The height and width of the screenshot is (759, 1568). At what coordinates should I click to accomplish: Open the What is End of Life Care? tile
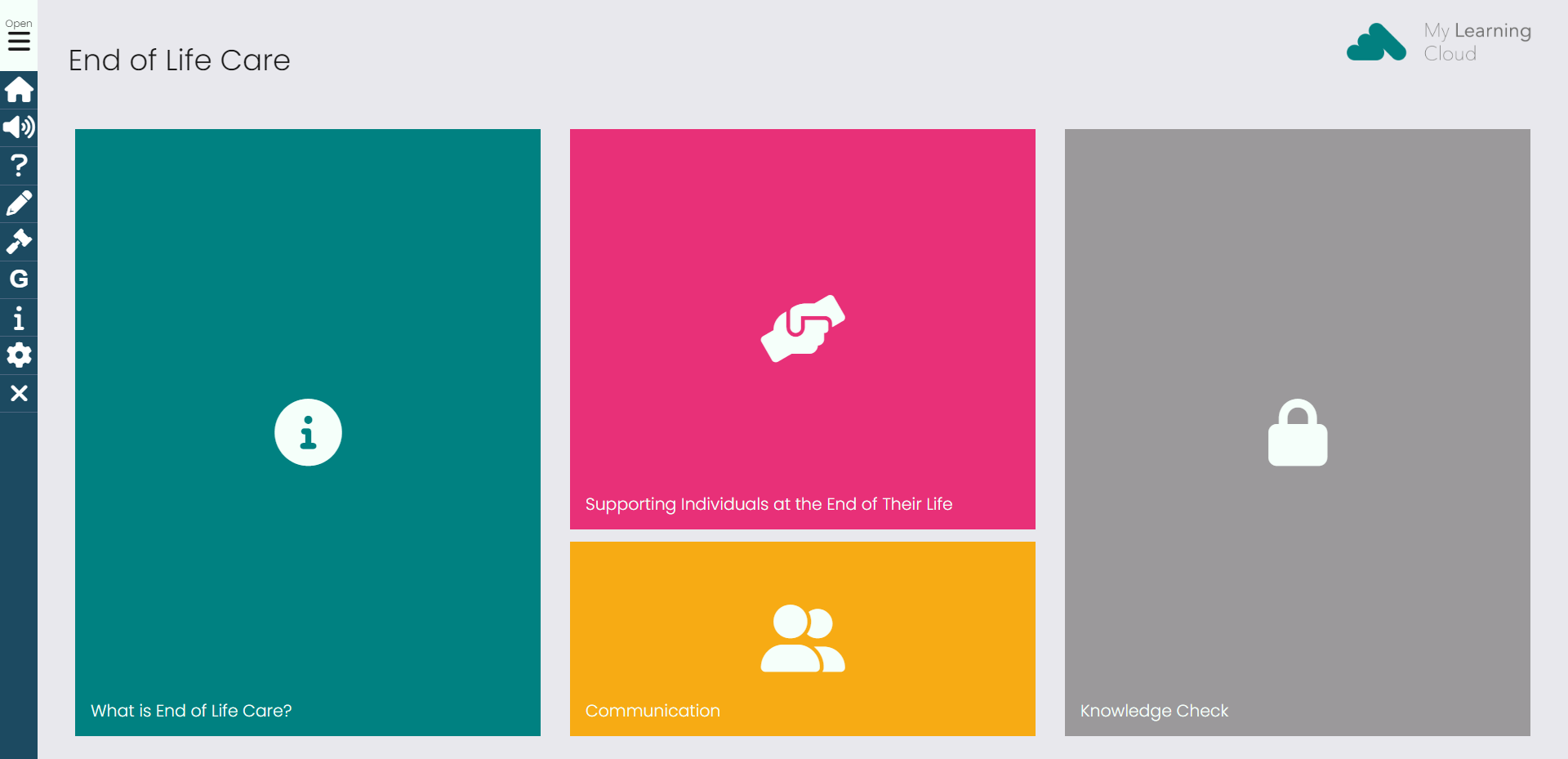308,432
